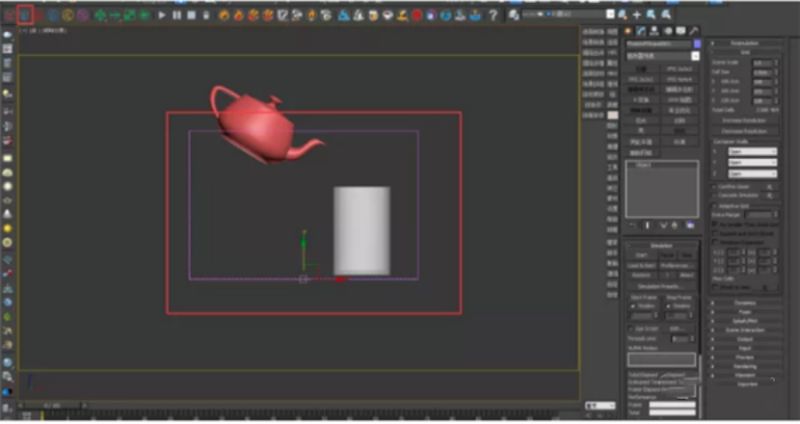Click the object name field in Modify panel

(659, 44)
